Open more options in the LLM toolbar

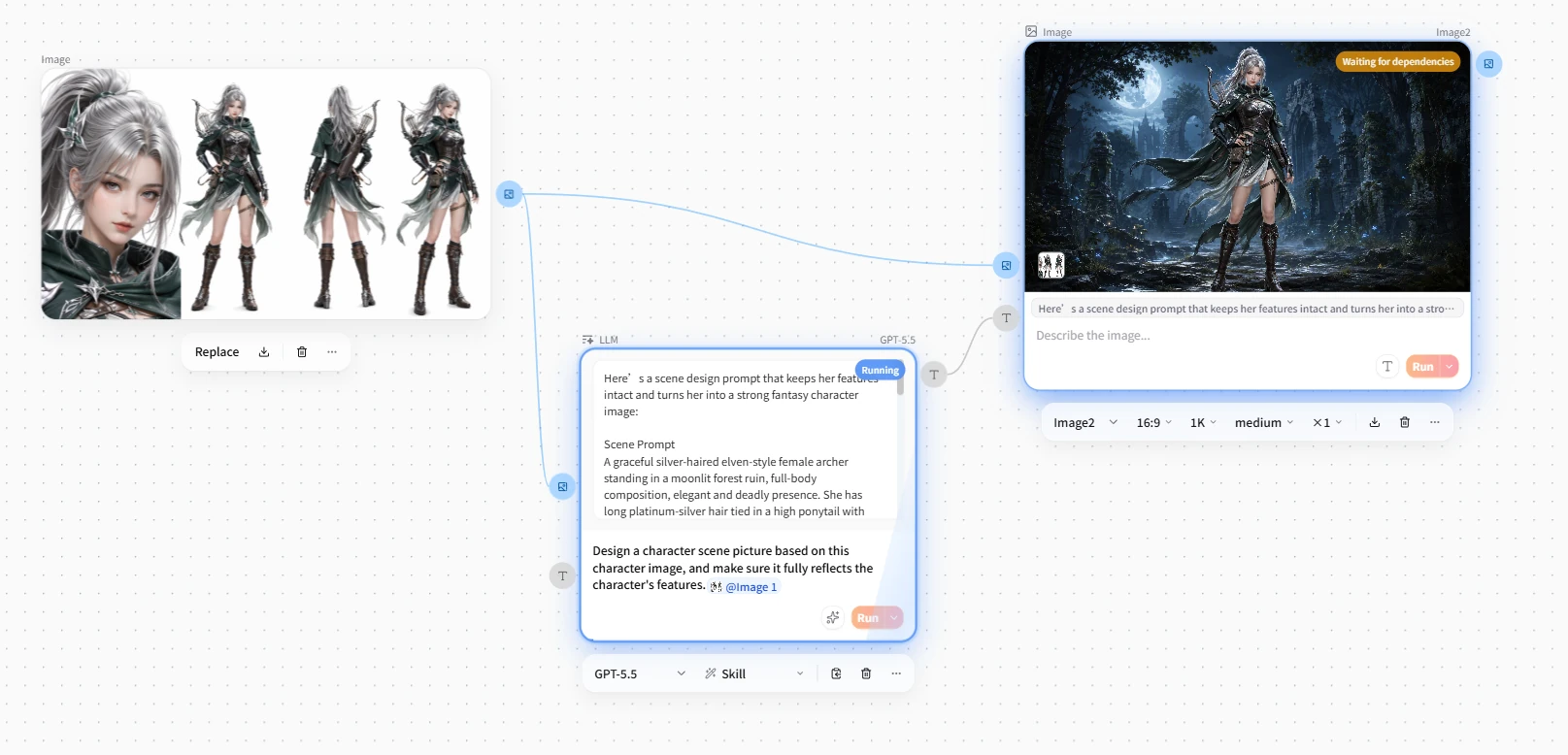[x=896, y=673]
